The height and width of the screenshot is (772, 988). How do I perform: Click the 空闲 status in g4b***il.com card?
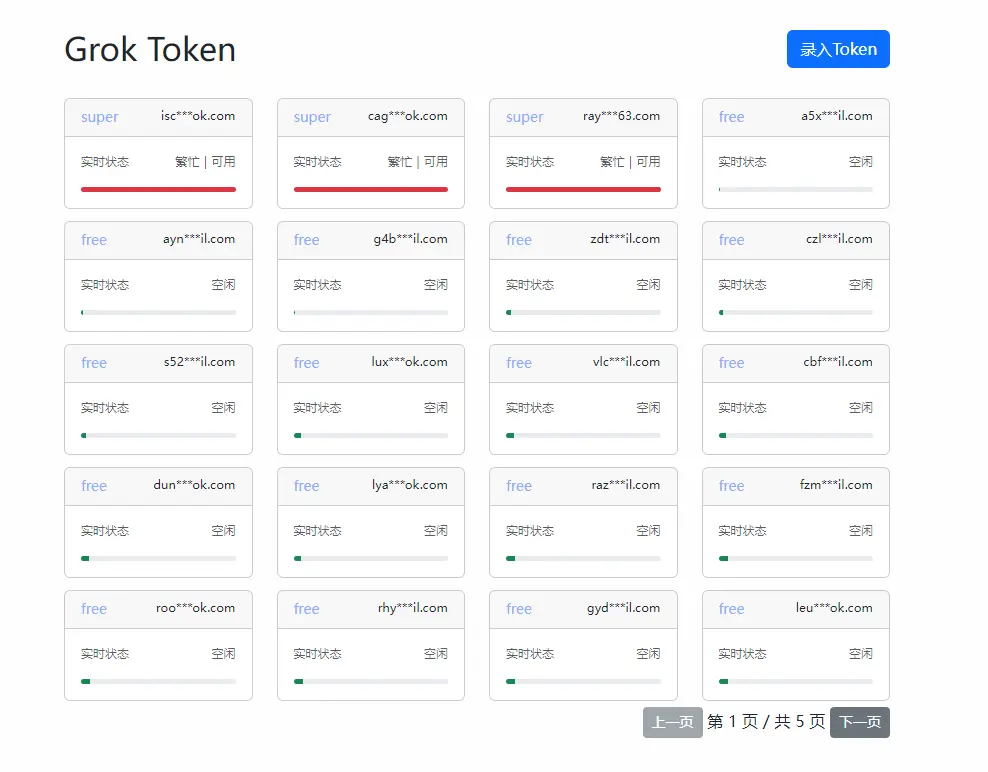point(435,285)
